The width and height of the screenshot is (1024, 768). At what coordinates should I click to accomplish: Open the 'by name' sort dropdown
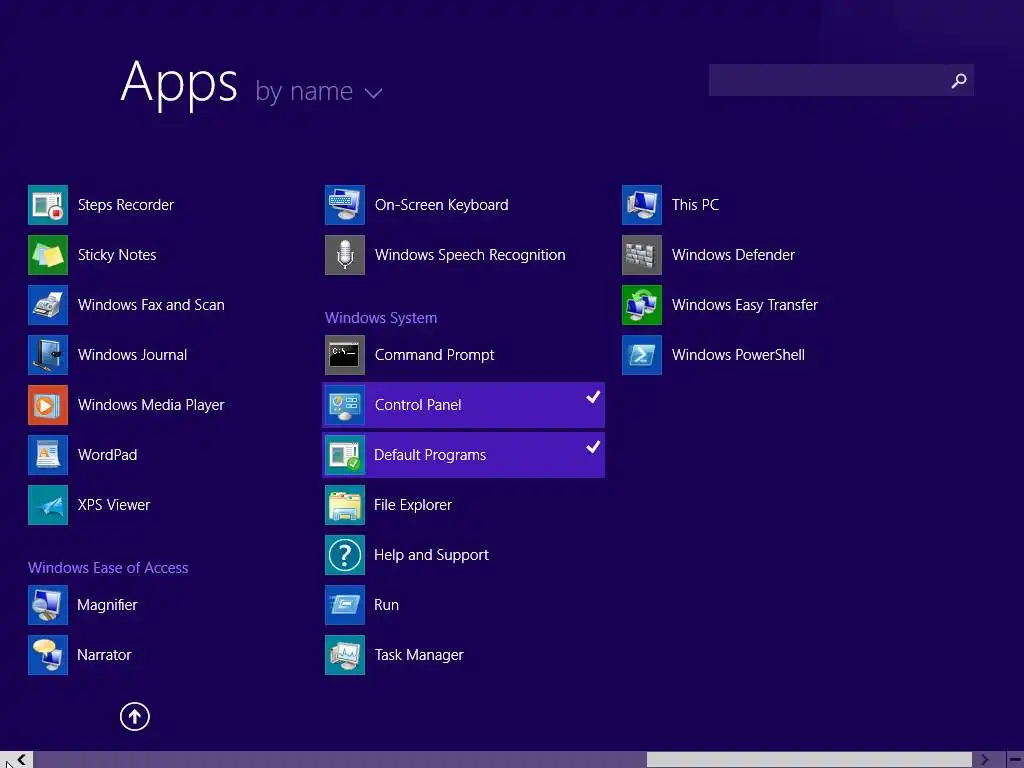pos(319,91)
